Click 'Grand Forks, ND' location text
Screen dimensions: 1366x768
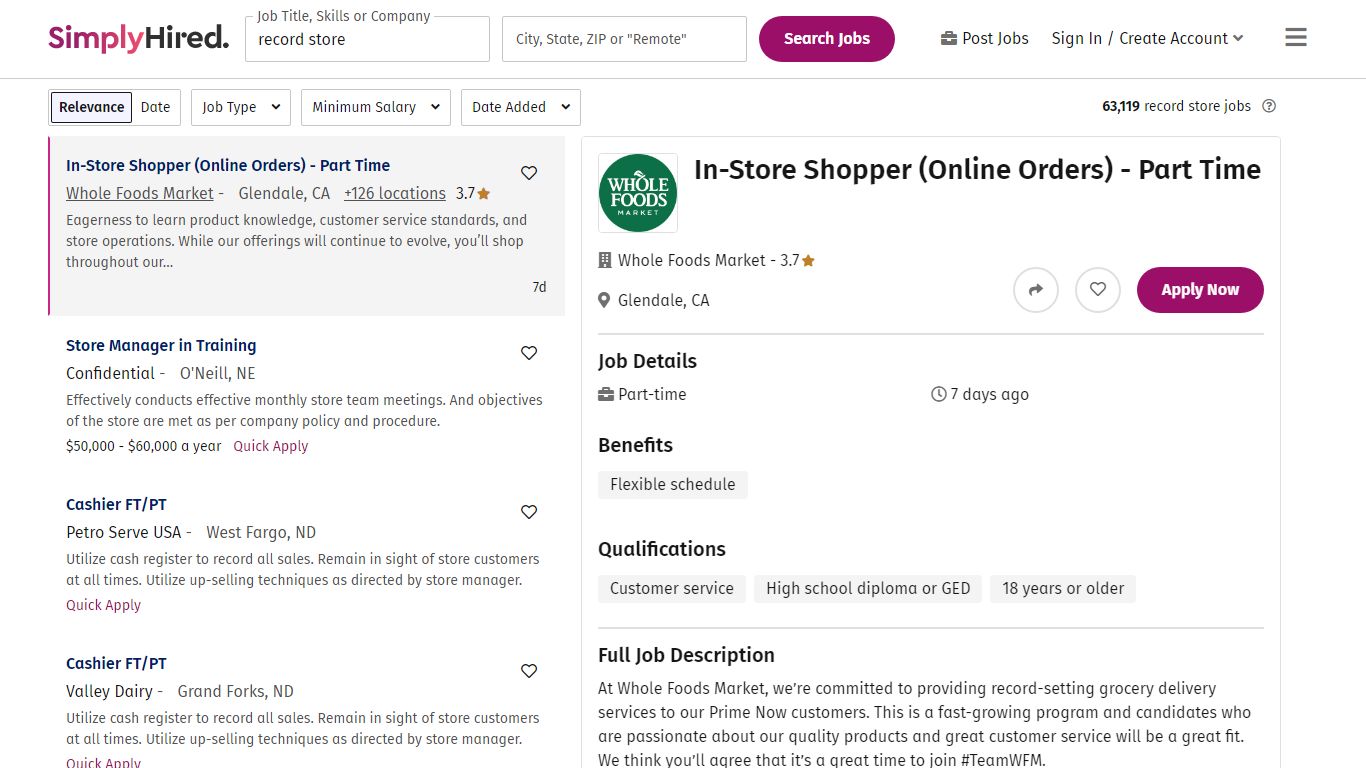coord(236,691)
